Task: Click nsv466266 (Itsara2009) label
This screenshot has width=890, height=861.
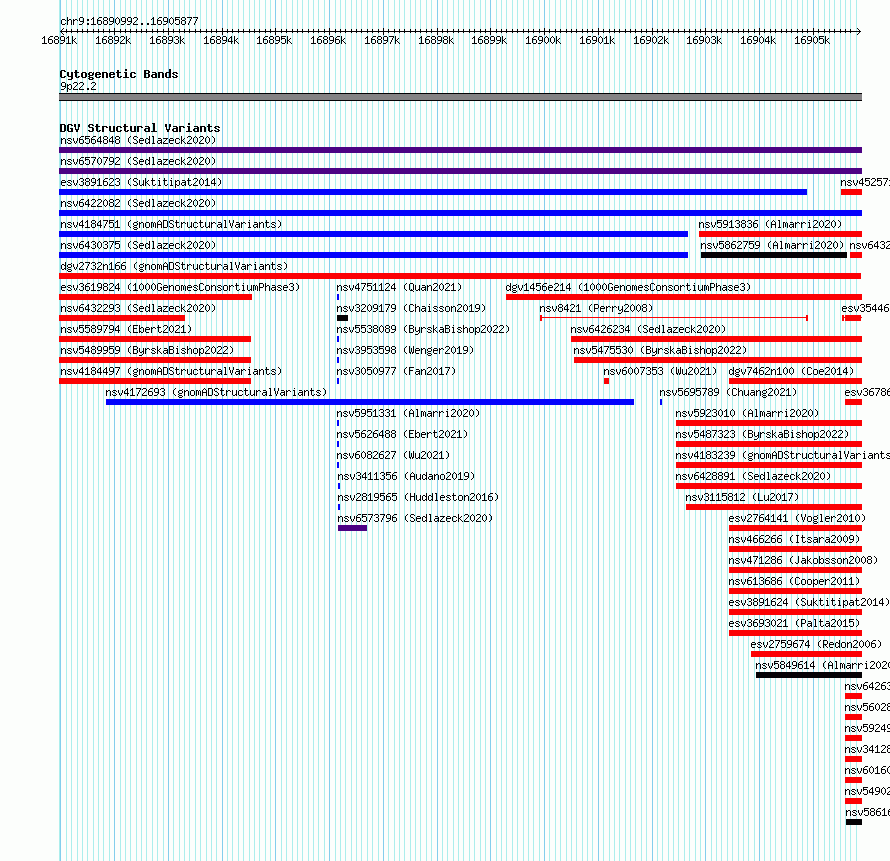Action: coord(795,539)
